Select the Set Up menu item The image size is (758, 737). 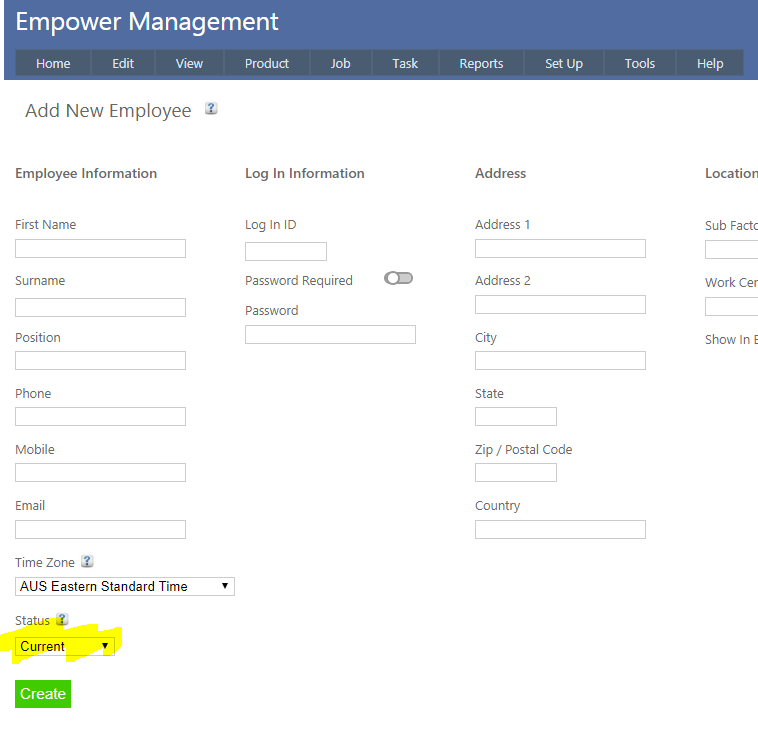[563, 63]
